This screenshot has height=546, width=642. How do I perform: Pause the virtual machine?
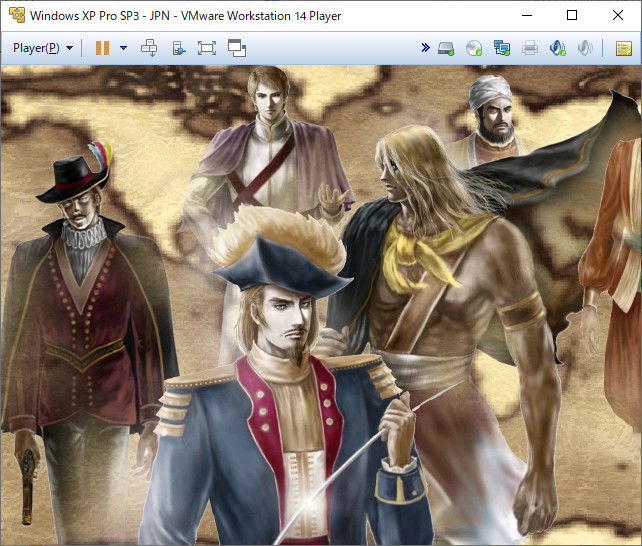coord(102,48)
